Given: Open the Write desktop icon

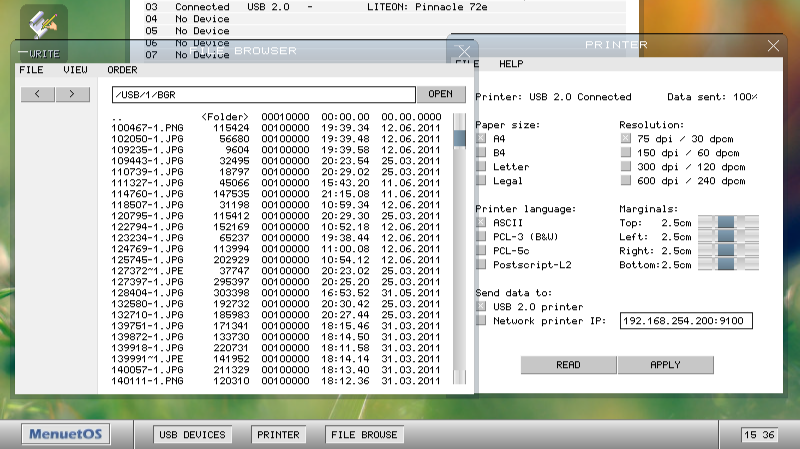Looking at the screenshot, I should click(x=44, y=24).
